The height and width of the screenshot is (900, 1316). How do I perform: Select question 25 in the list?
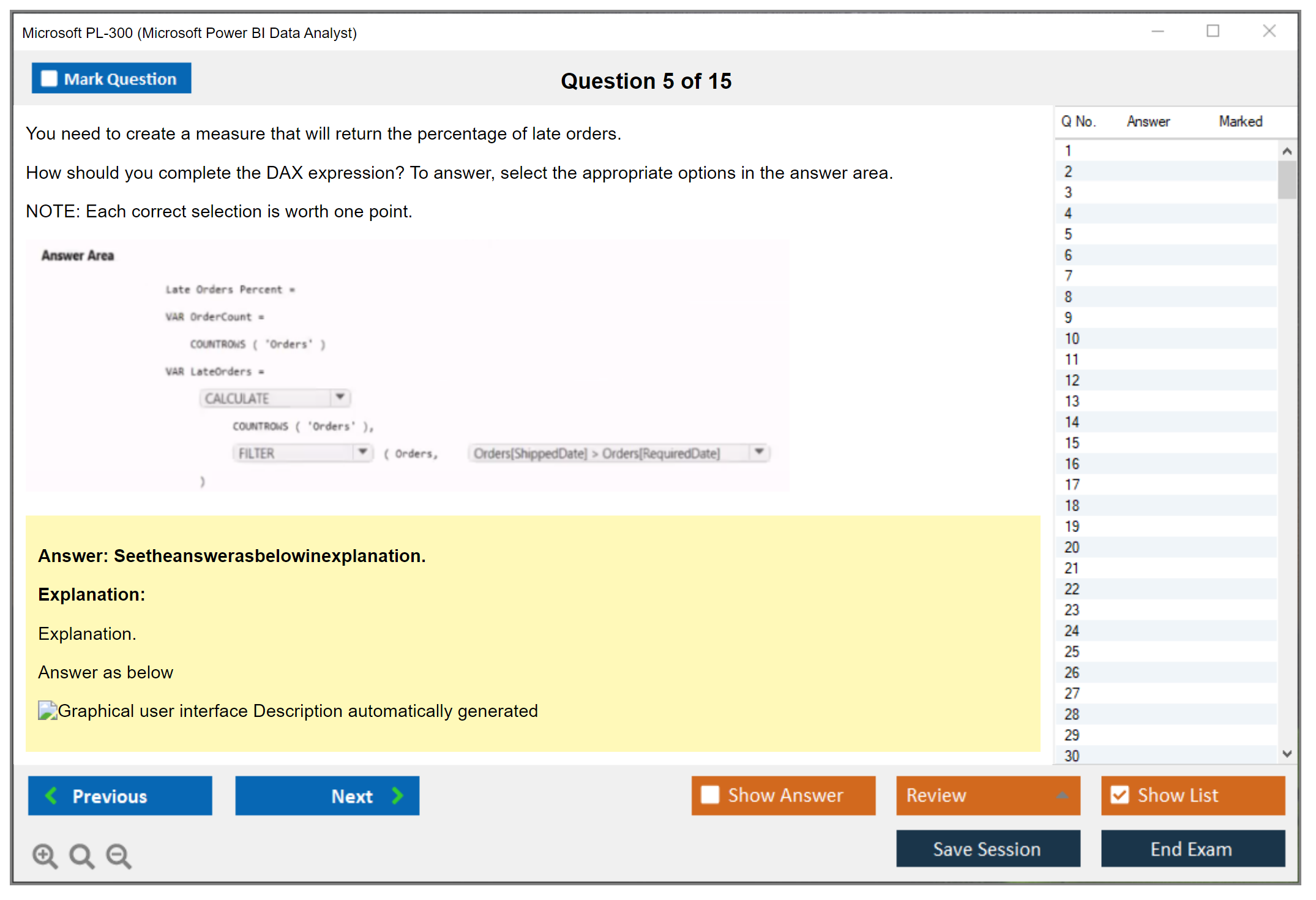point(1072,651)
